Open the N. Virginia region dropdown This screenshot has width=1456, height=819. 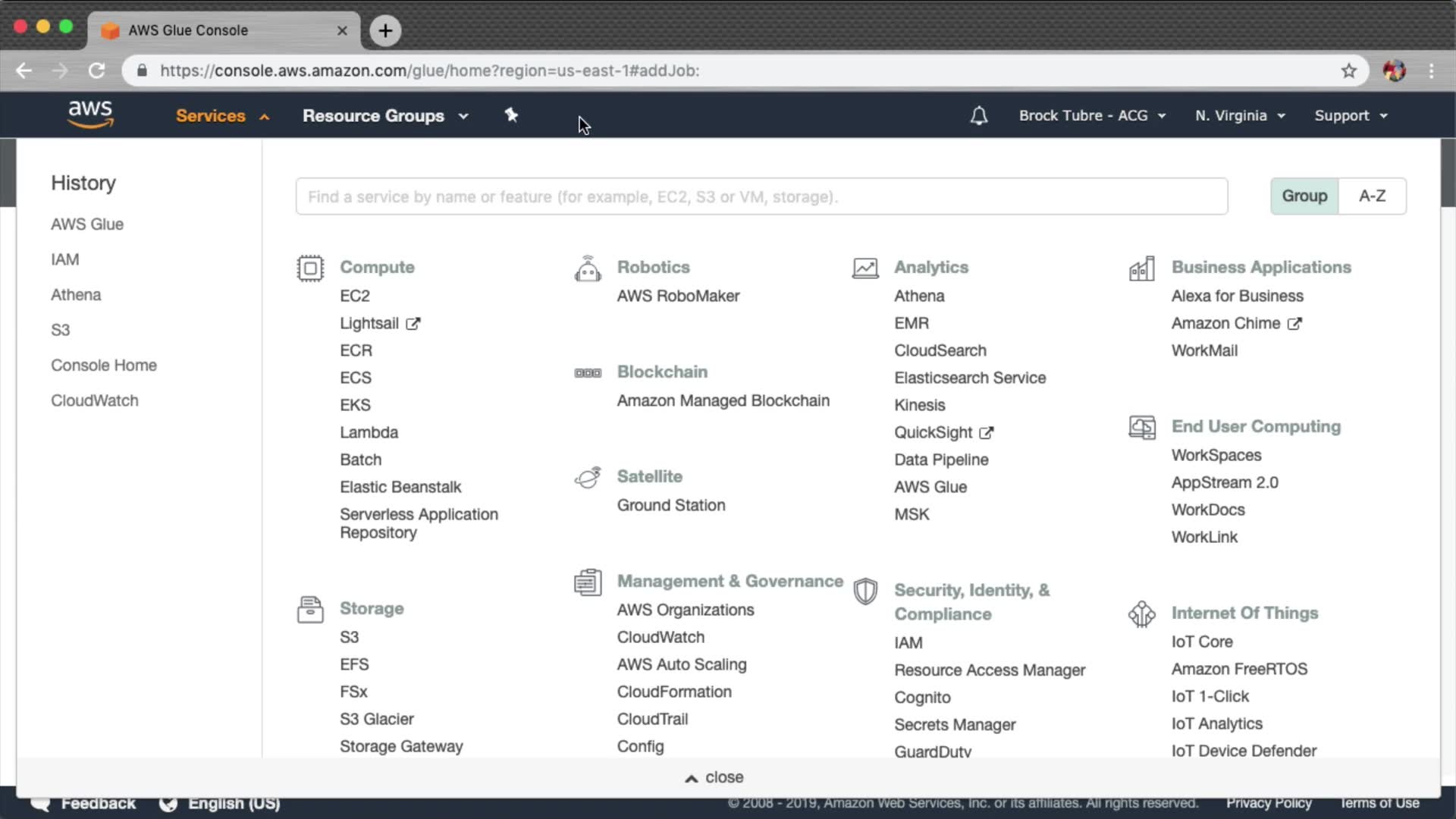[x=1240, y=116]
